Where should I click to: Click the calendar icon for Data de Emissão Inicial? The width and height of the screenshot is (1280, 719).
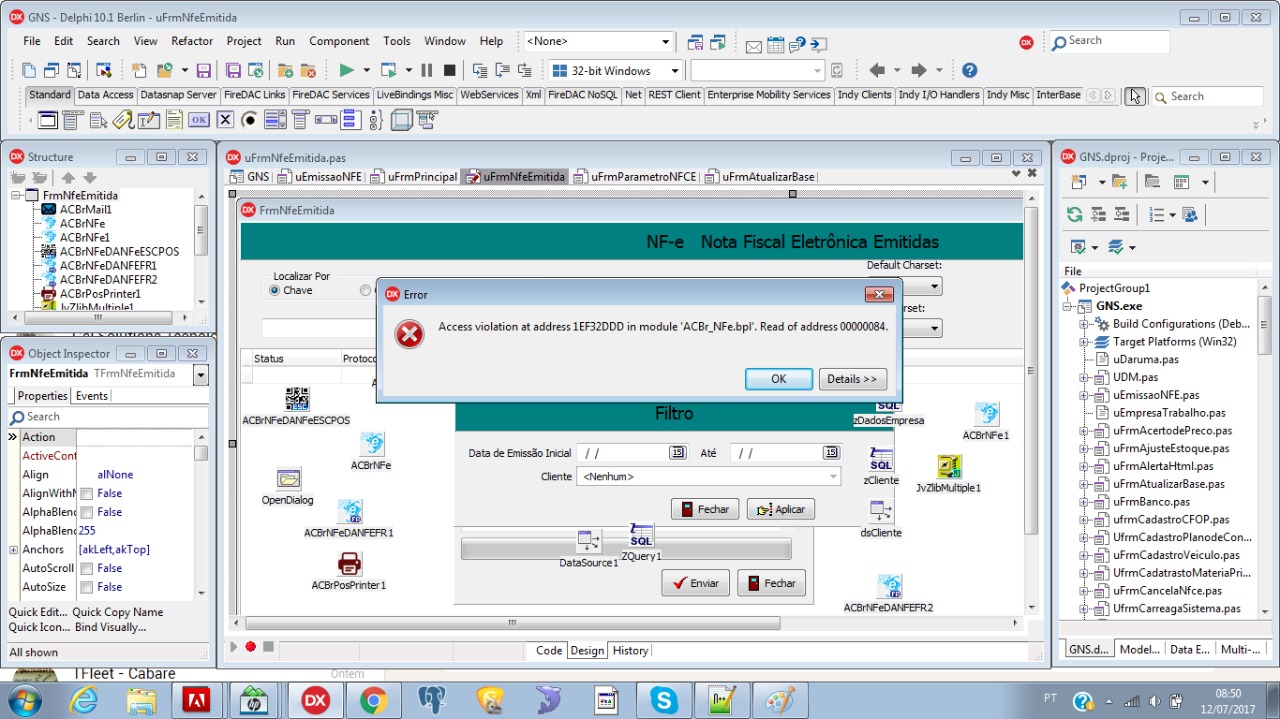678,453
